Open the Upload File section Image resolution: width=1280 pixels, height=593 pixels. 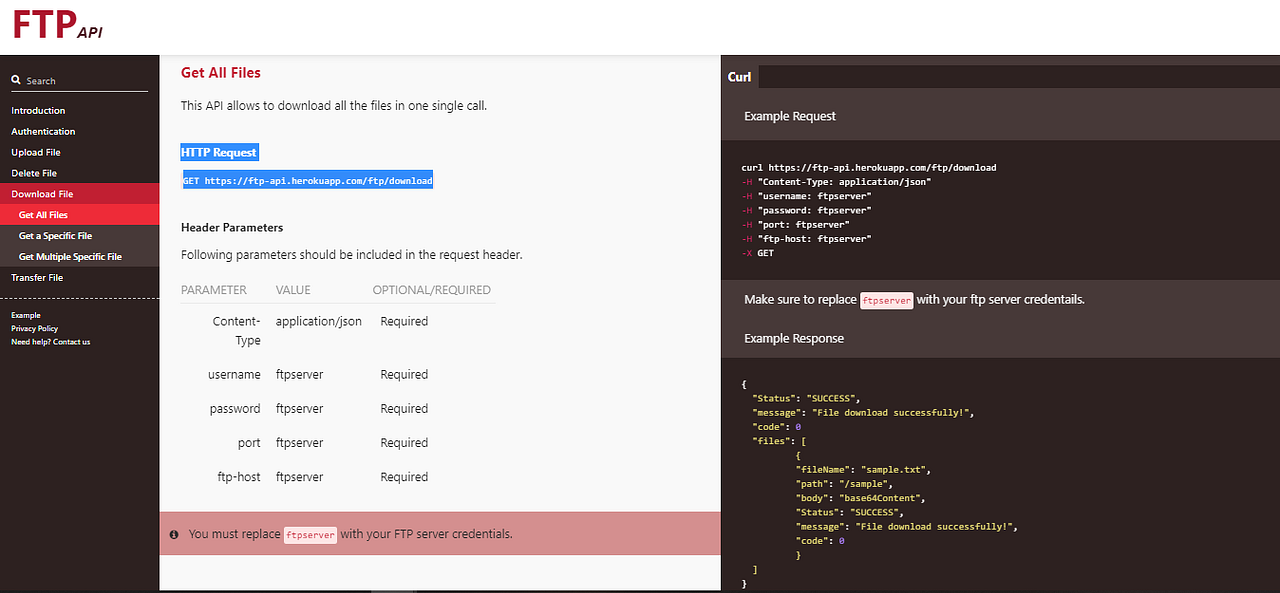click(36, 153)
